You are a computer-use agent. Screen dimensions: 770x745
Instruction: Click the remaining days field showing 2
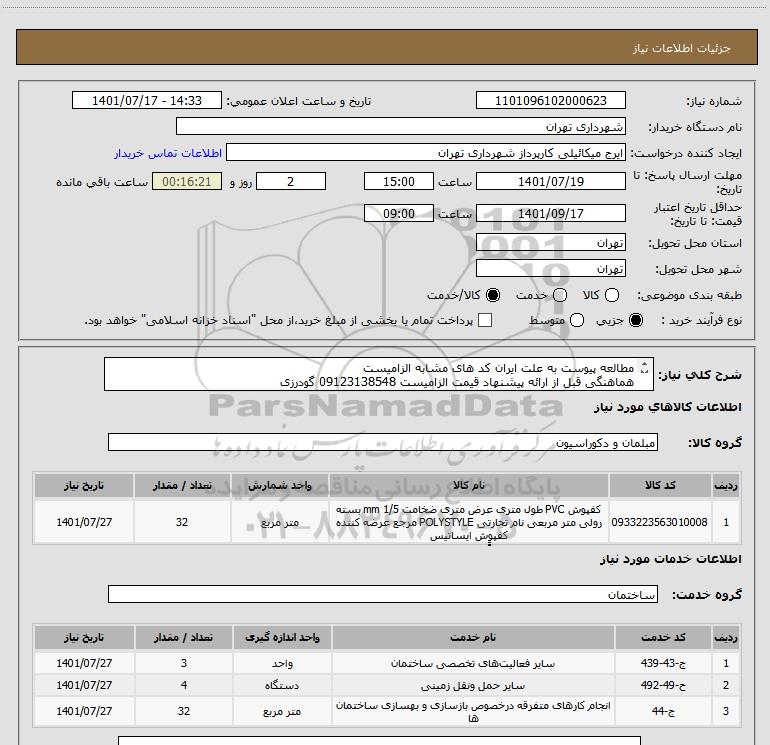tap(291, 181)
